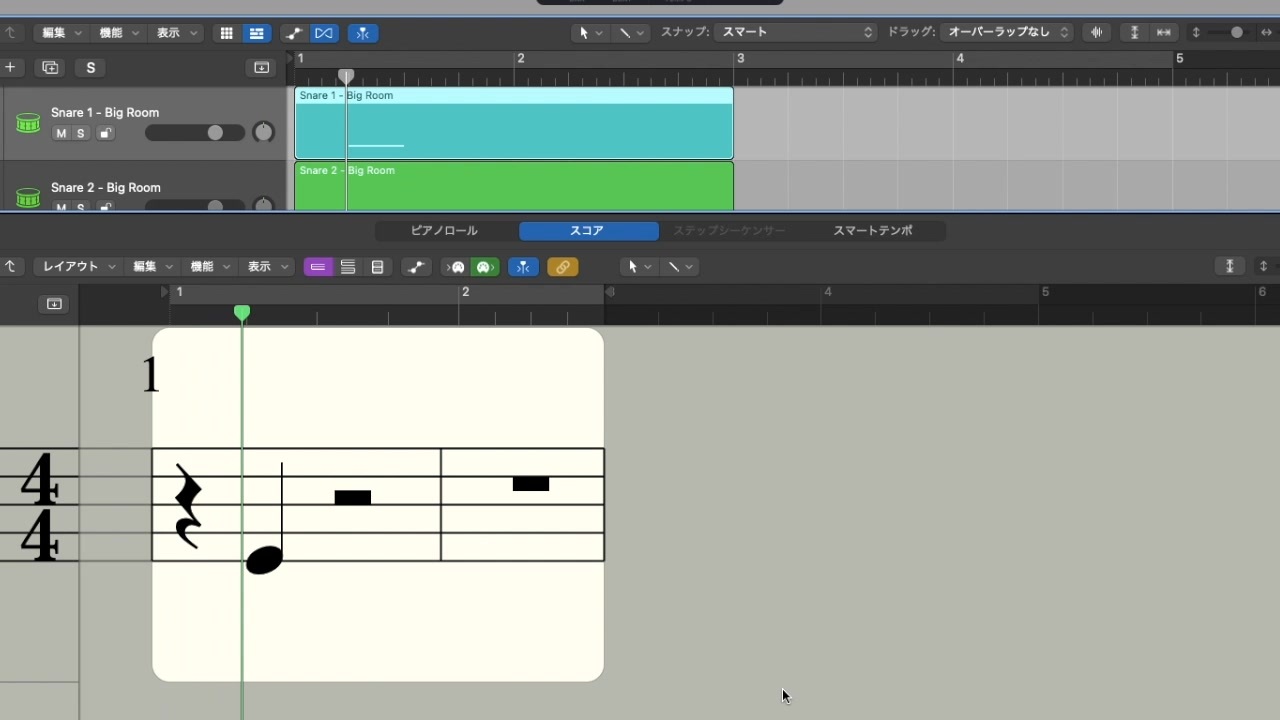Toggle automation button in the score editor
Screen dimensions: 1280x720
416,267
